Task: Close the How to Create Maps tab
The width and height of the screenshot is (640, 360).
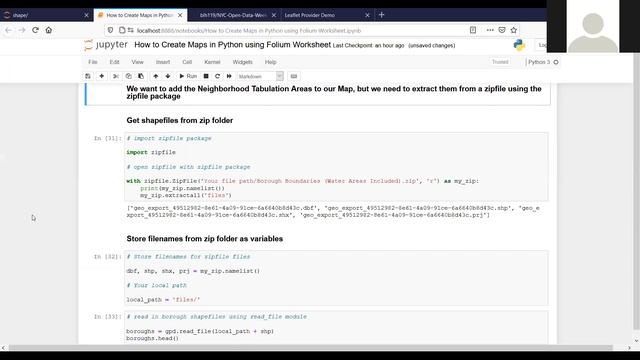Action: click(x=180, y=15)
